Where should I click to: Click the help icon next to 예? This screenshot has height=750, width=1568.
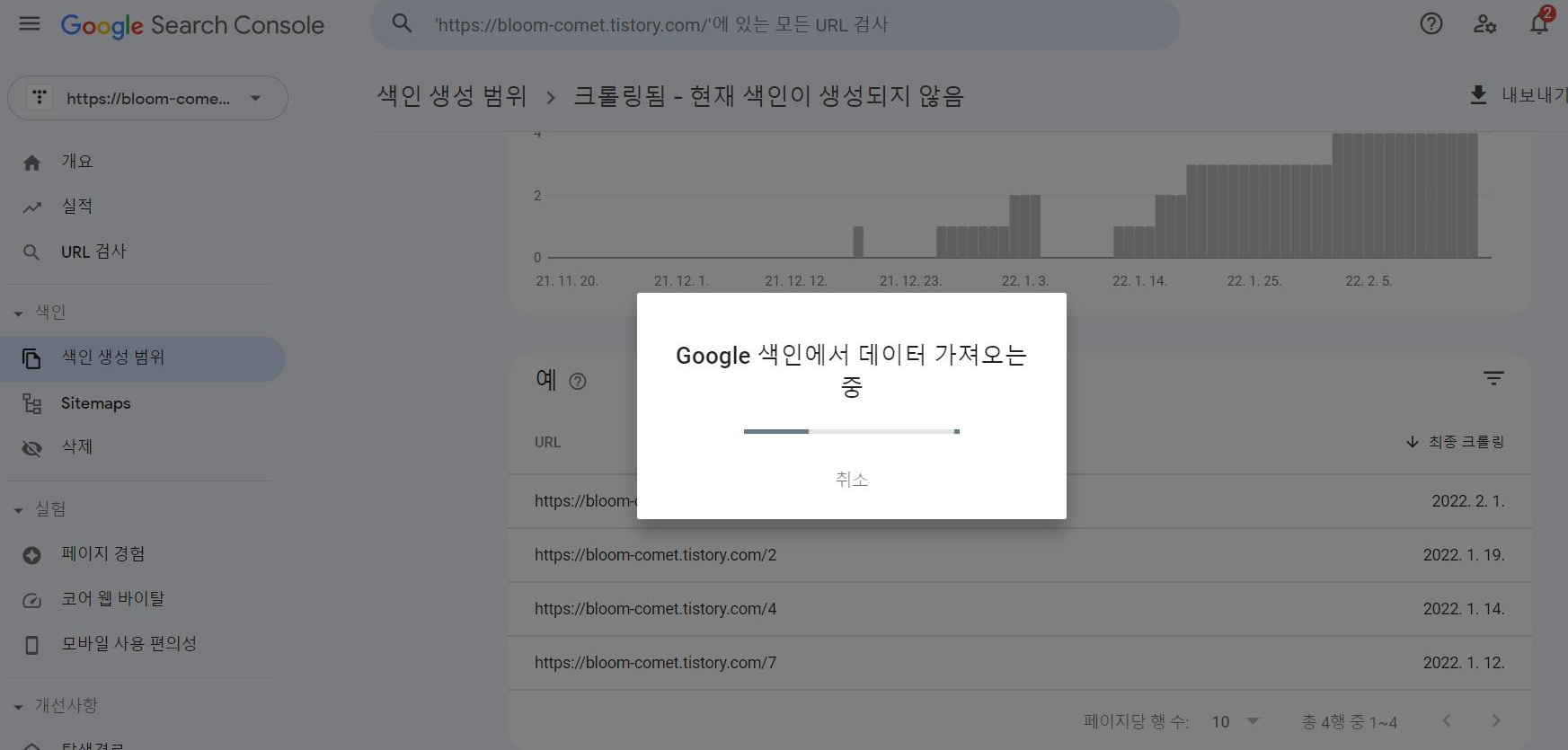[x=578, y=381]
